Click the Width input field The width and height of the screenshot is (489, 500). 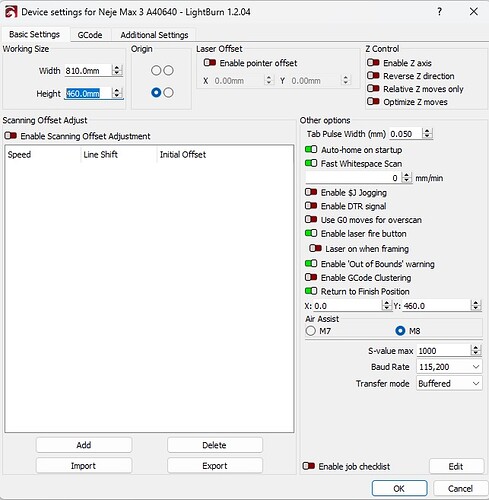88,70
